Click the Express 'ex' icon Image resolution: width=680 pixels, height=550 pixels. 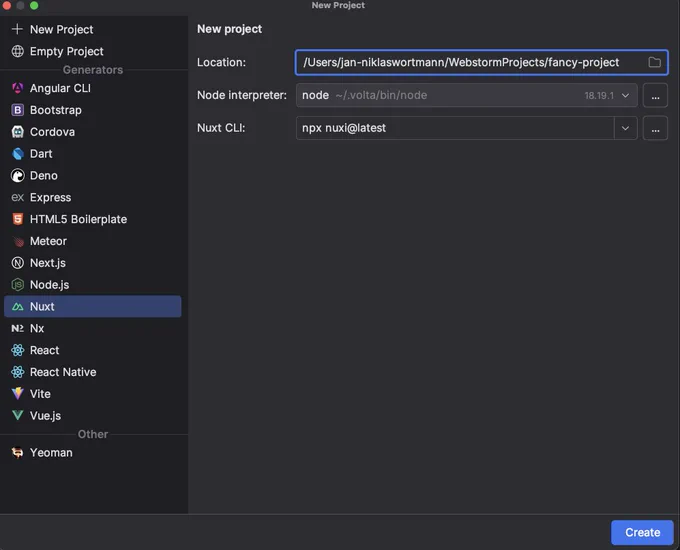click(x=17, y=197)
